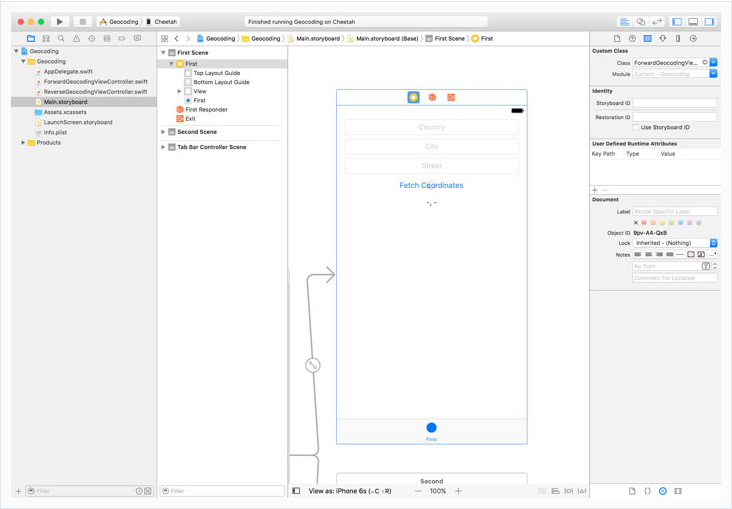Select the Exit icon in the scene dock

pyautogui.click(x=451, y=97)
